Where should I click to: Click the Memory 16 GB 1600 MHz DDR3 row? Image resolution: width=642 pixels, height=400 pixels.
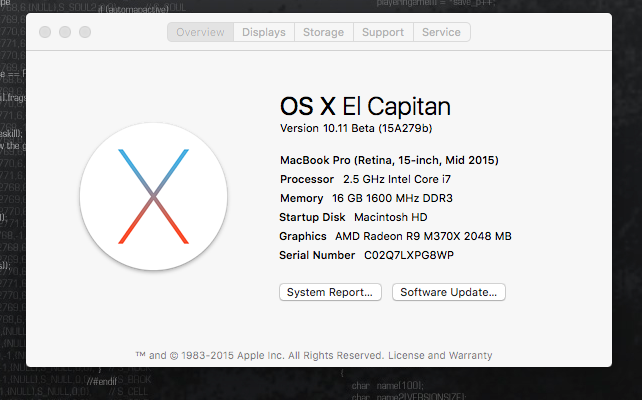366,198
